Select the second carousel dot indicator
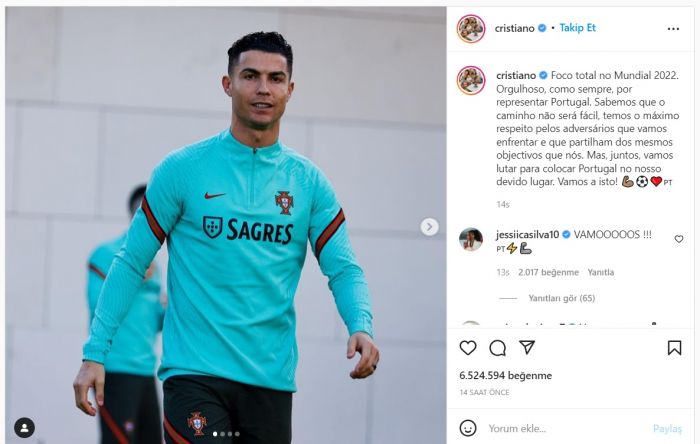The height and width of the screenshot is (444, 700). (223, 434)
